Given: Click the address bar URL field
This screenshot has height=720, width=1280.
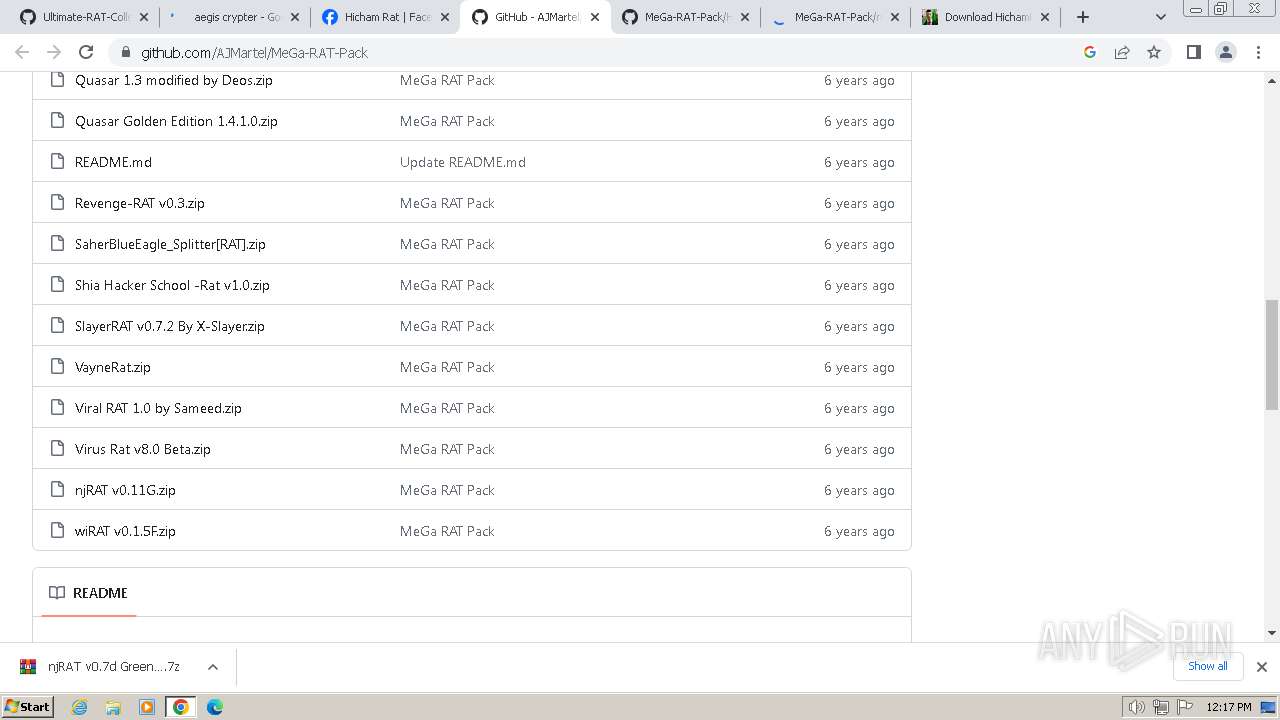Looking at the screenshot, I should (600, 52).
